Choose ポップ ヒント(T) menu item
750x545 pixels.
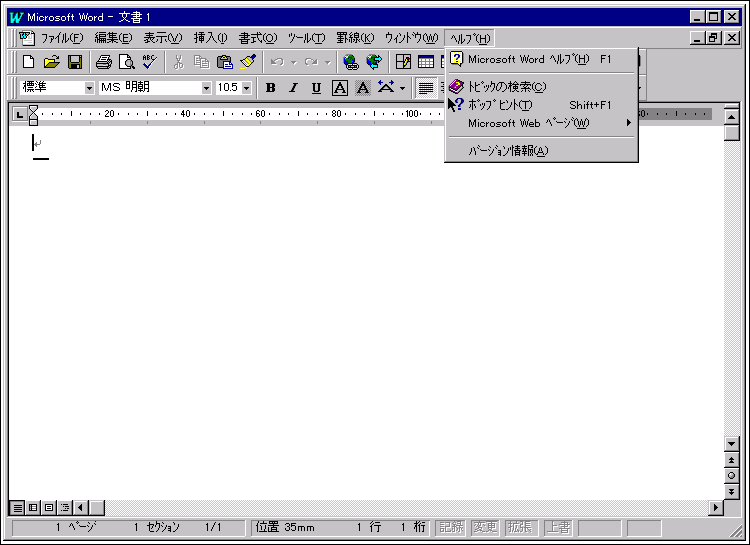point(541,105)
